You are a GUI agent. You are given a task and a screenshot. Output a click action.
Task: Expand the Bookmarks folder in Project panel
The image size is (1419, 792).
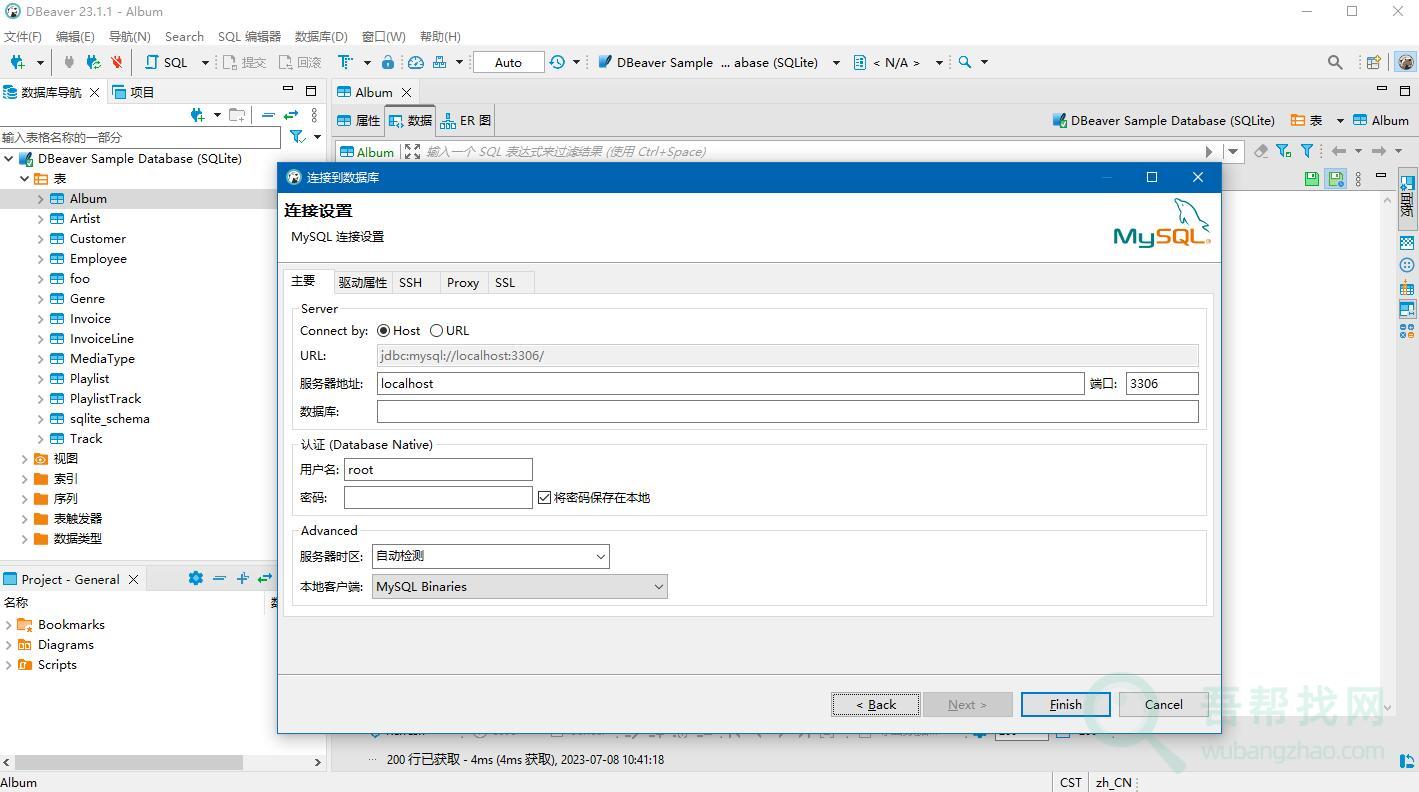9,624
